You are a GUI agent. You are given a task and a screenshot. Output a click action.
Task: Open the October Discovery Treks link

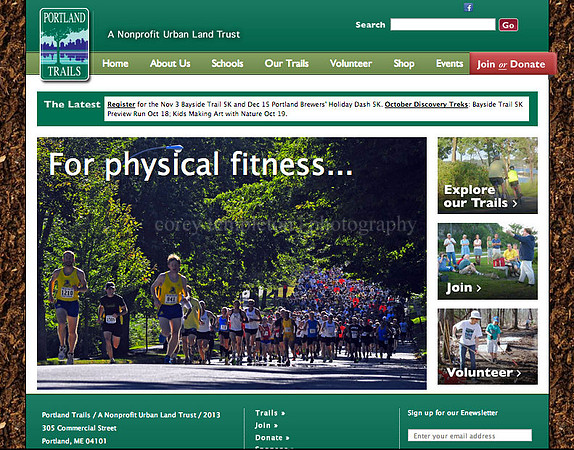[426, 104]
